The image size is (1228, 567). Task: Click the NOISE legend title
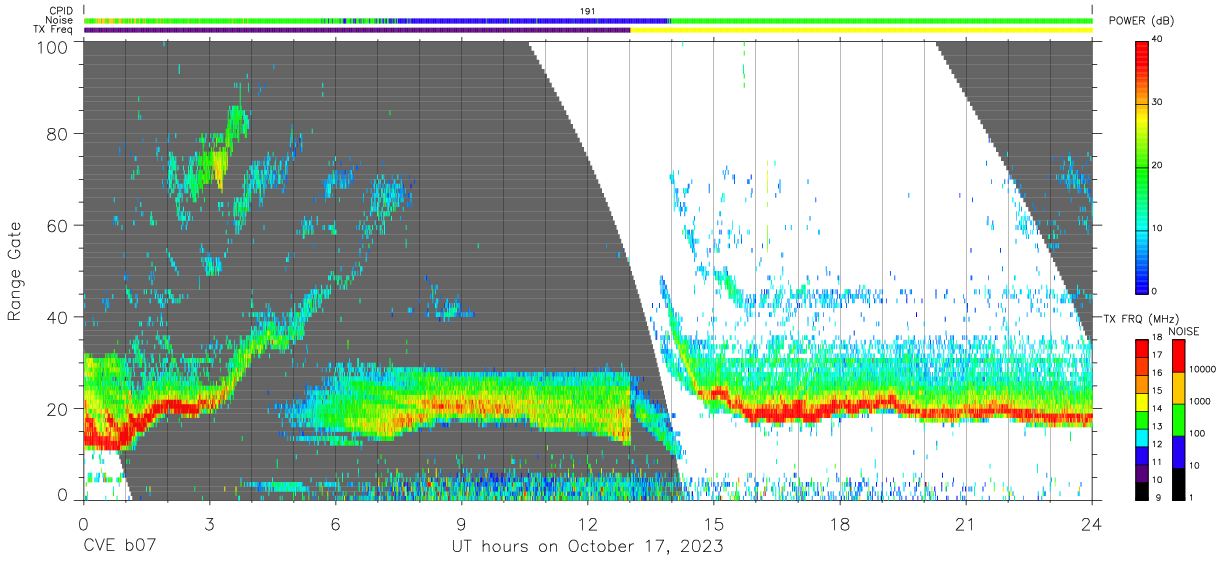pos(1183,331)
